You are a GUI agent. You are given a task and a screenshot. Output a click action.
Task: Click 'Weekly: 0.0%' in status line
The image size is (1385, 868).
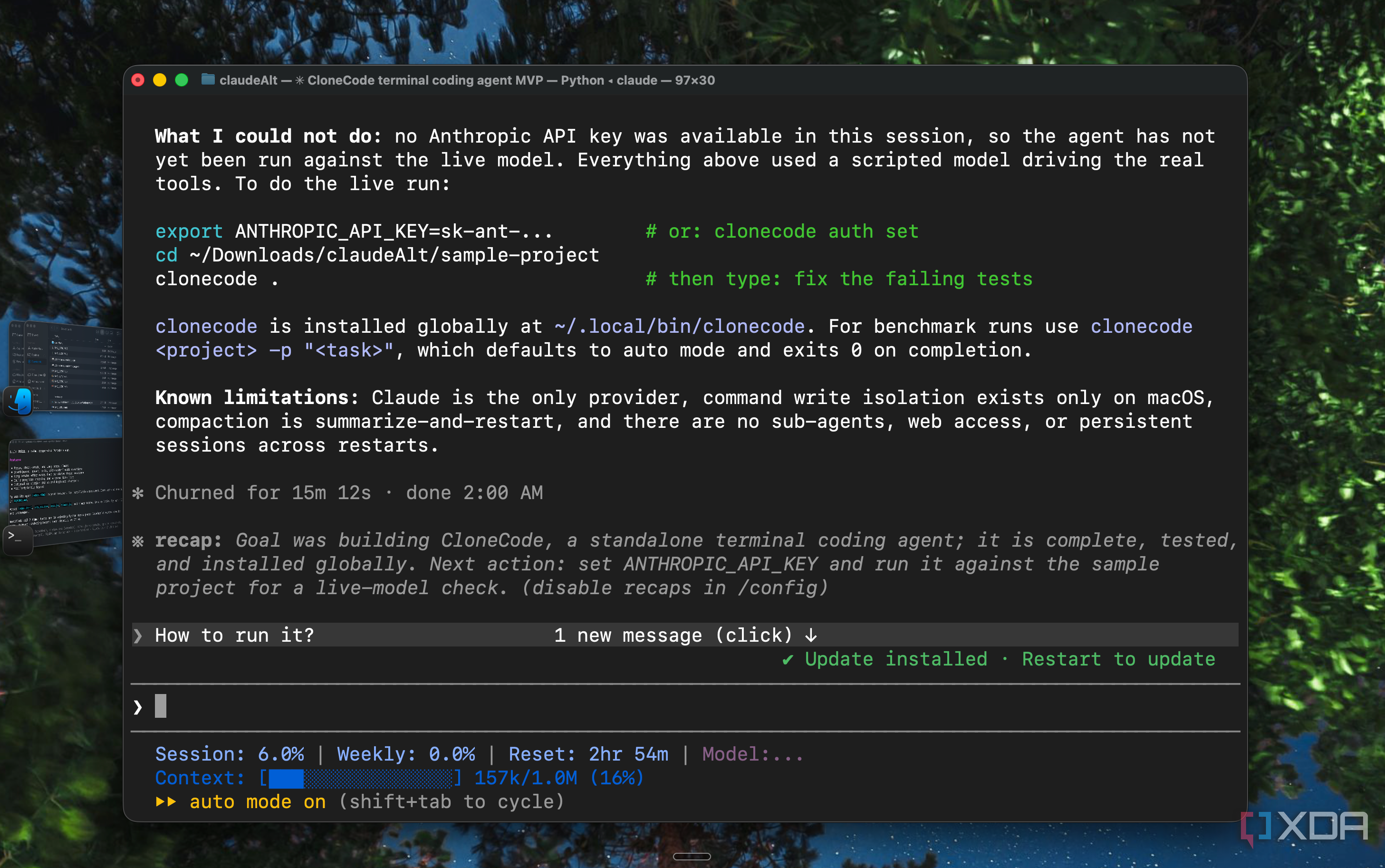tap(406, 754)
